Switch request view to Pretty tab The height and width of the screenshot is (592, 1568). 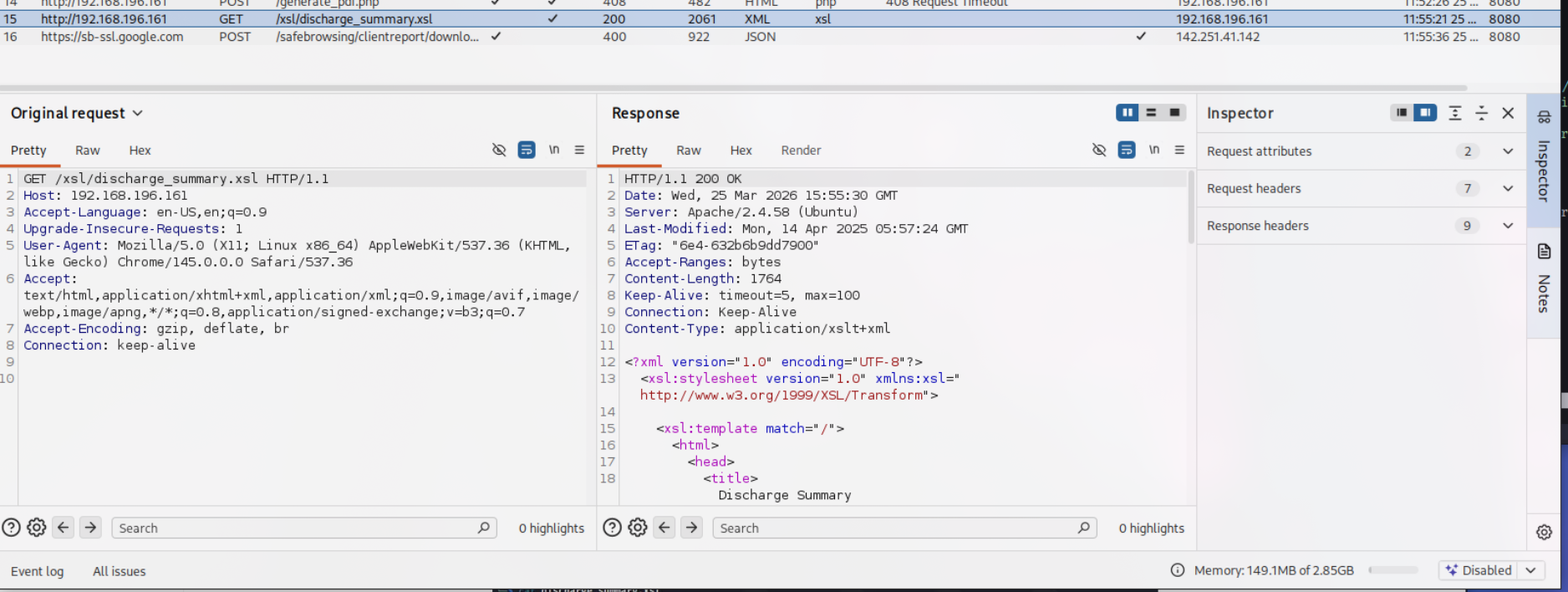28,151
